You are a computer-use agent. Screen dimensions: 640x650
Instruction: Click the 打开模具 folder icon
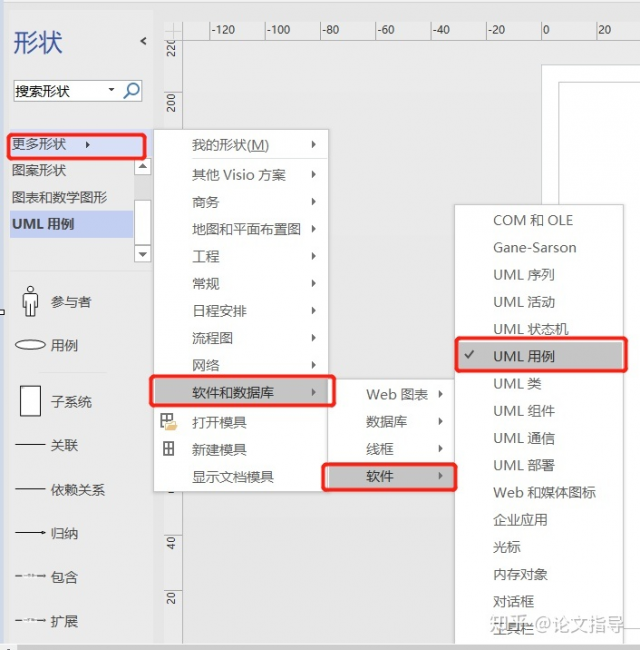[x=168, y=422]
